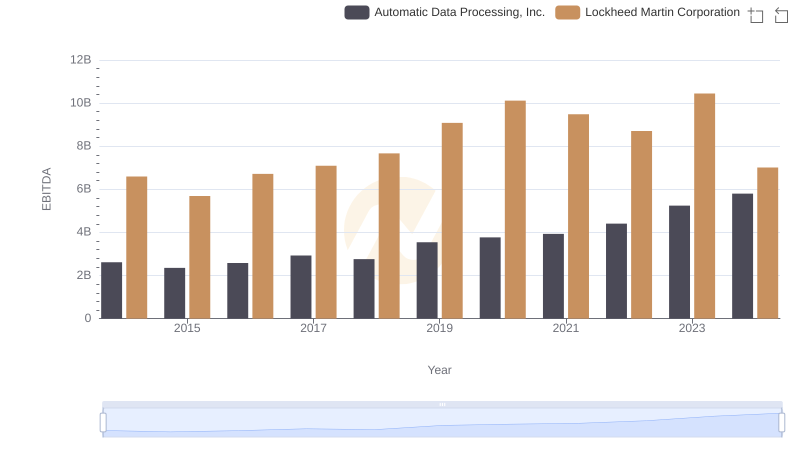Click the 8B y-axis label

pos(84,146)
